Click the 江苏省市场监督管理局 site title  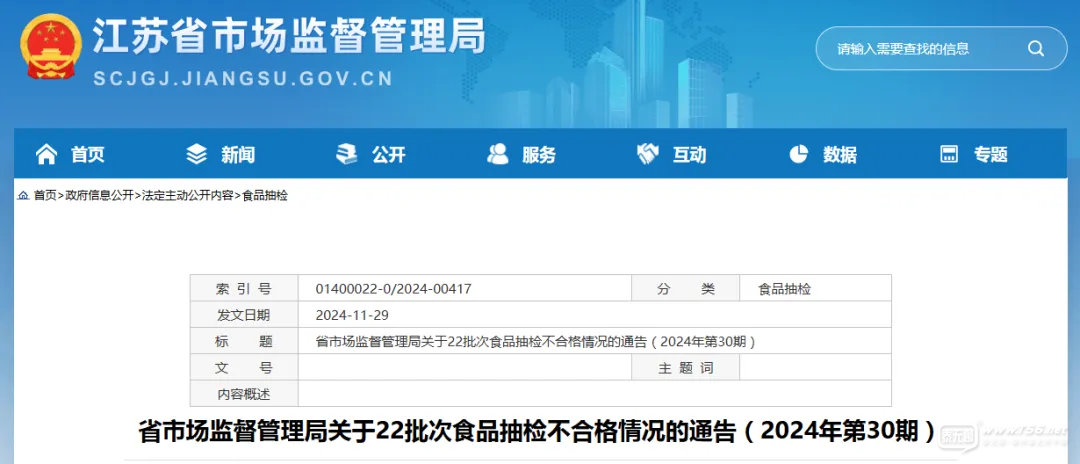289,37
